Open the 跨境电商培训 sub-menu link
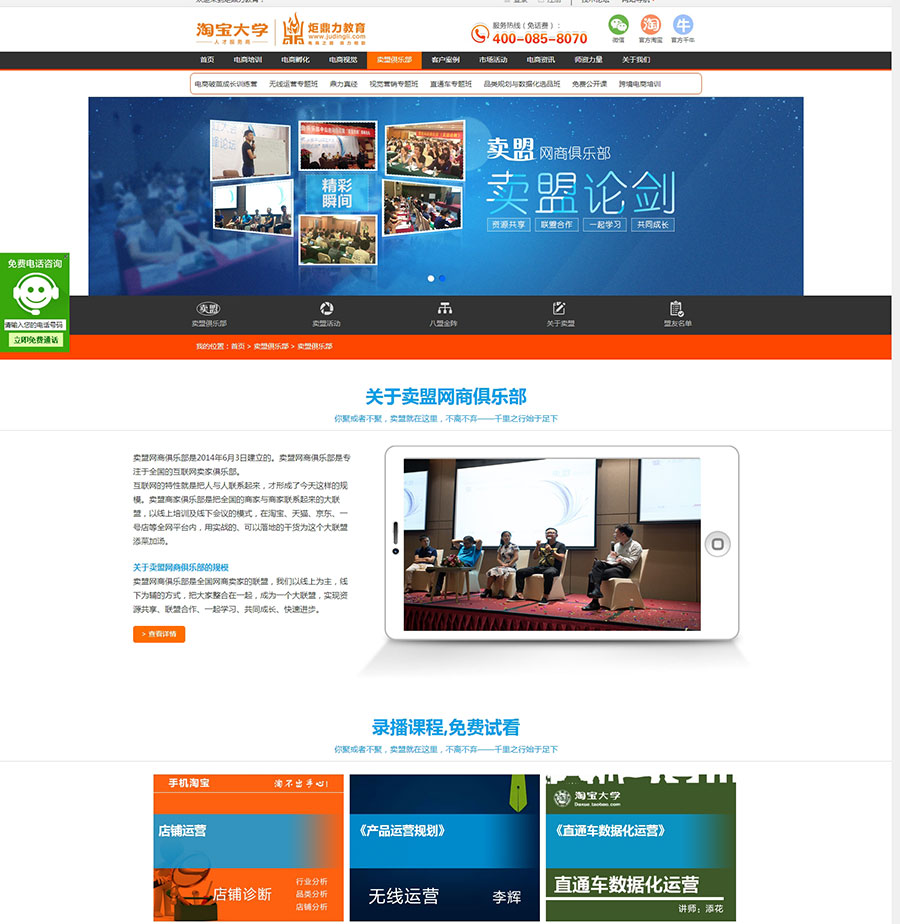 point(639,84)
